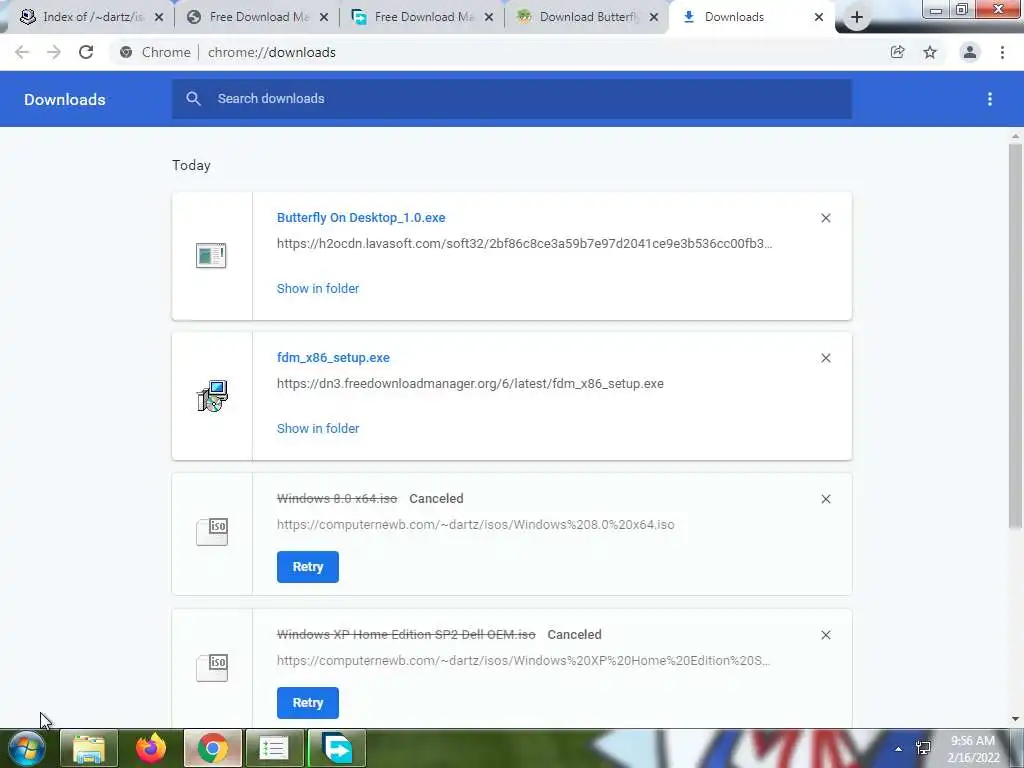Image resolution: width=1024 pixels, height=768 pixels.
Task: Show hidden system tray icons
Action: [898, 749]
